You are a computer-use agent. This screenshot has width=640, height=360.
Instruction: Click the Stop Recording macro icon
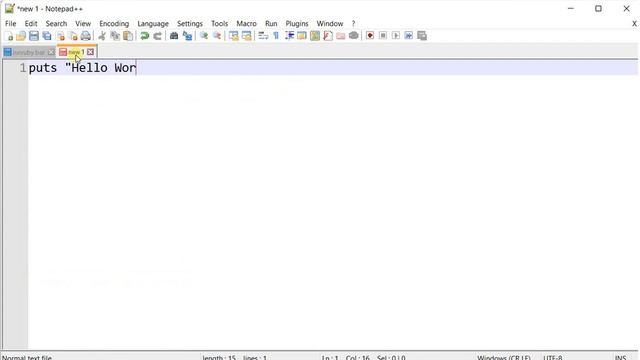pos(383,36)
